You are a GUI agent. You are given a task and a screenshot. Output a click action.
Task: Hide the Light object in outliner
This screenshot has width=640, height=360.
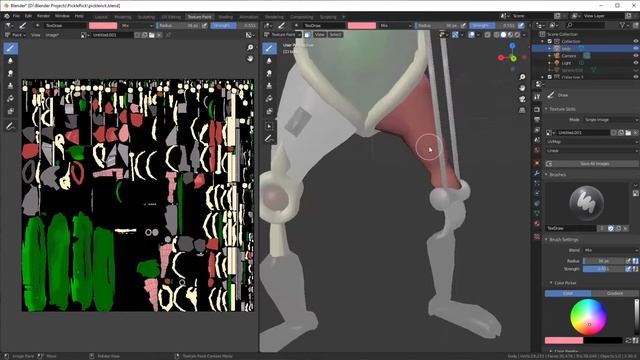pyautogui.click(x=636, y=63)
